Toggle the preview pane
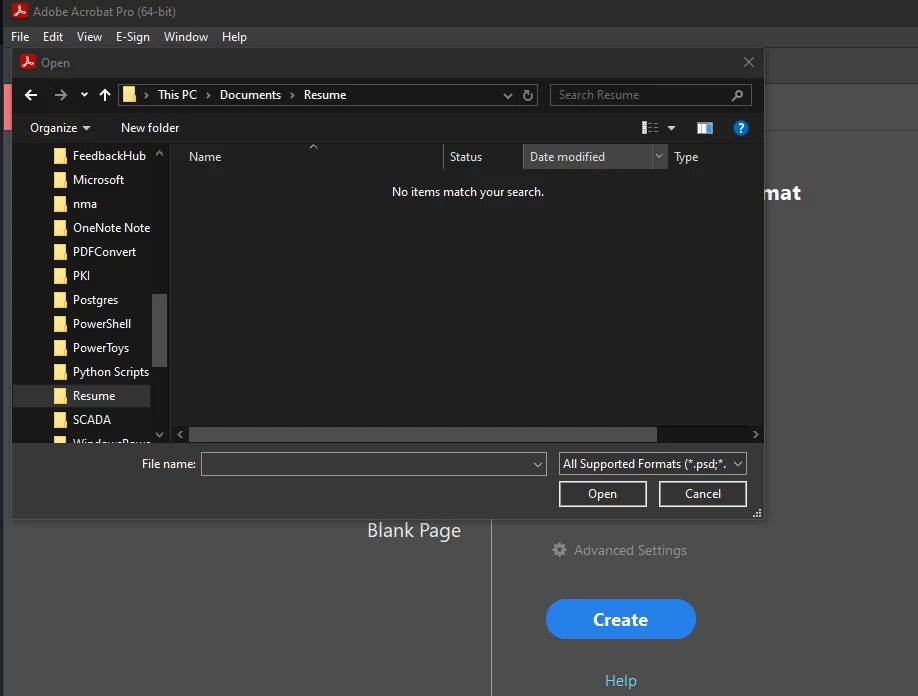Screen dimensions: 918x696 tap(705, 128)
